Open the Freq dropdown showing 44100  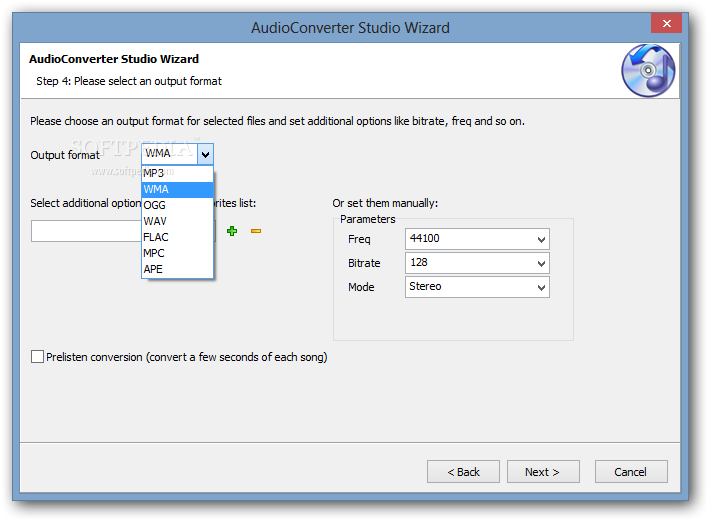(x=477, y=238)
